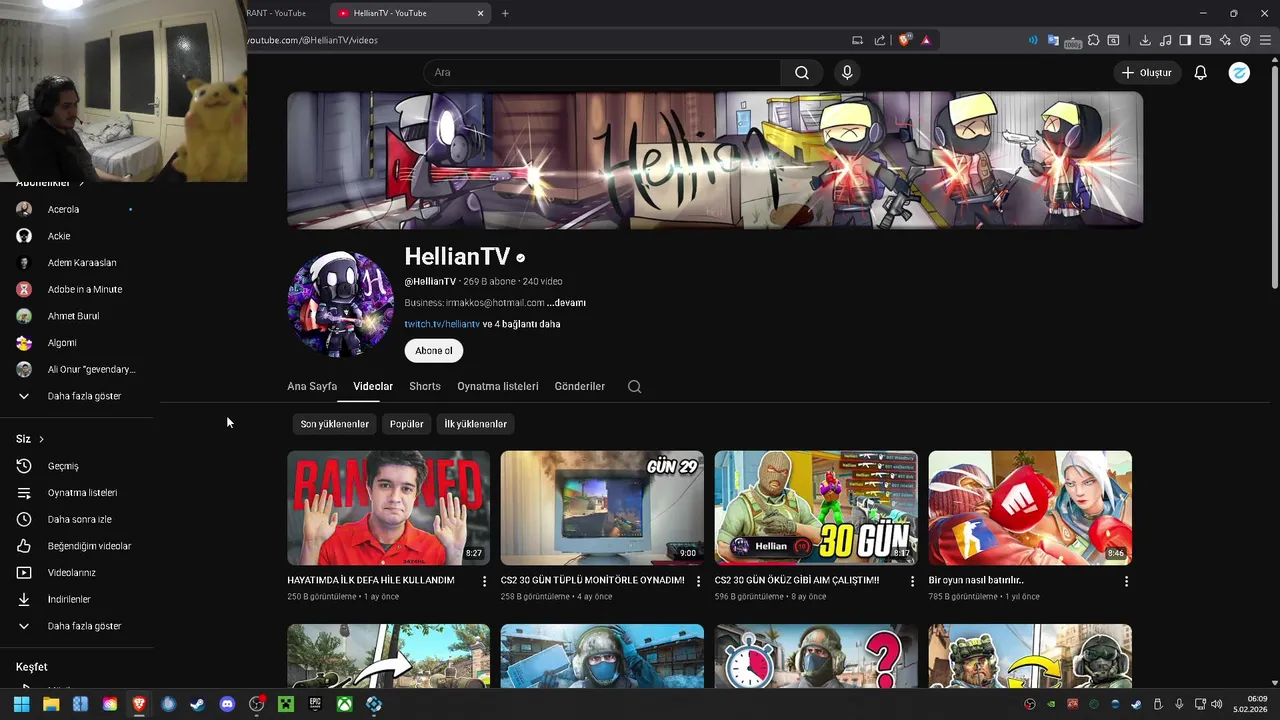Image resolution: width=1280 pixels, height=720 pixels.
Task: Open more options for TÜPLÜ MONİTÖRLE video
Action: tap(698, 581)
